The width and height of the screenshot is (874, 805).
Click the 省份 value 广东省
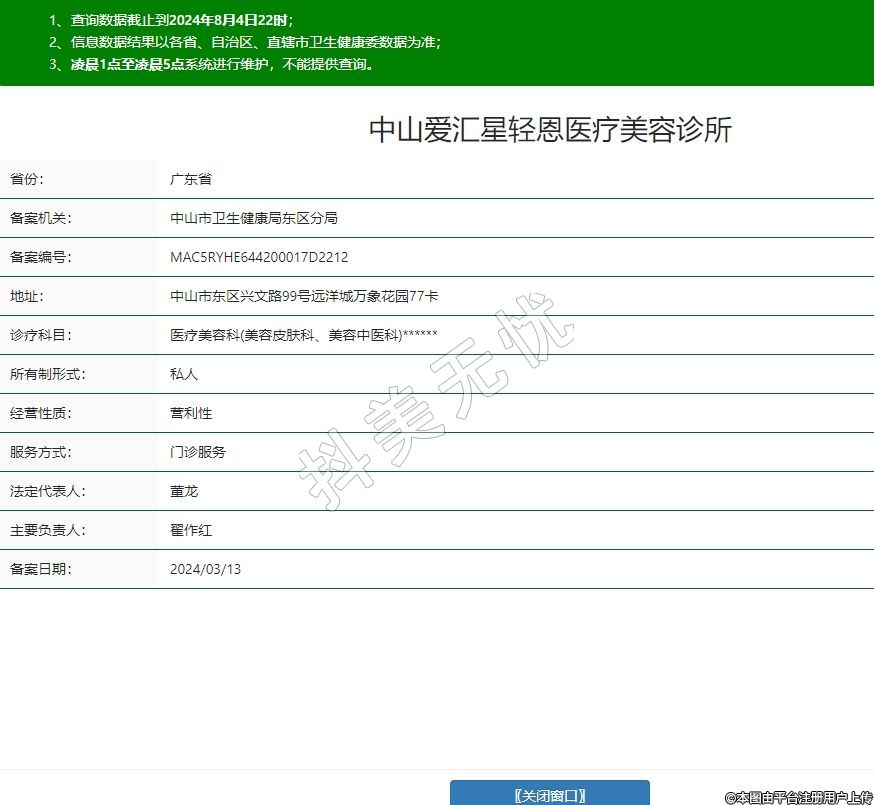(x=190, y=179)
